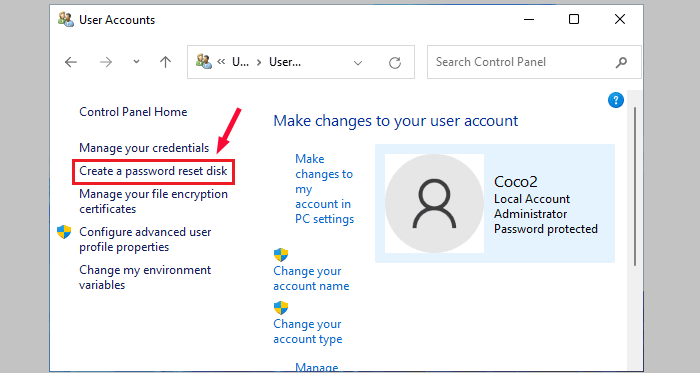Refresh the User Accounts page

click(x=395, y=62)
